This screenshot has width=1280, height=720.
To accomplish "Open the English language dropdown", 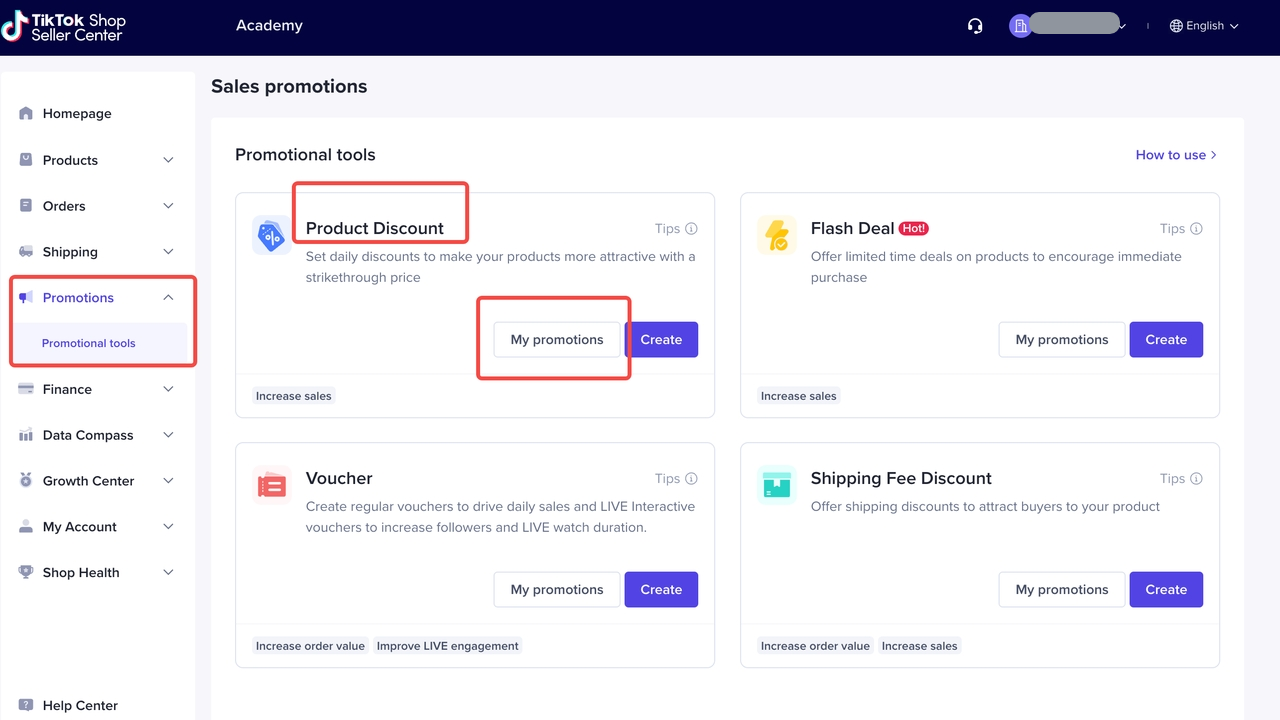I will tap(1204, 26).
